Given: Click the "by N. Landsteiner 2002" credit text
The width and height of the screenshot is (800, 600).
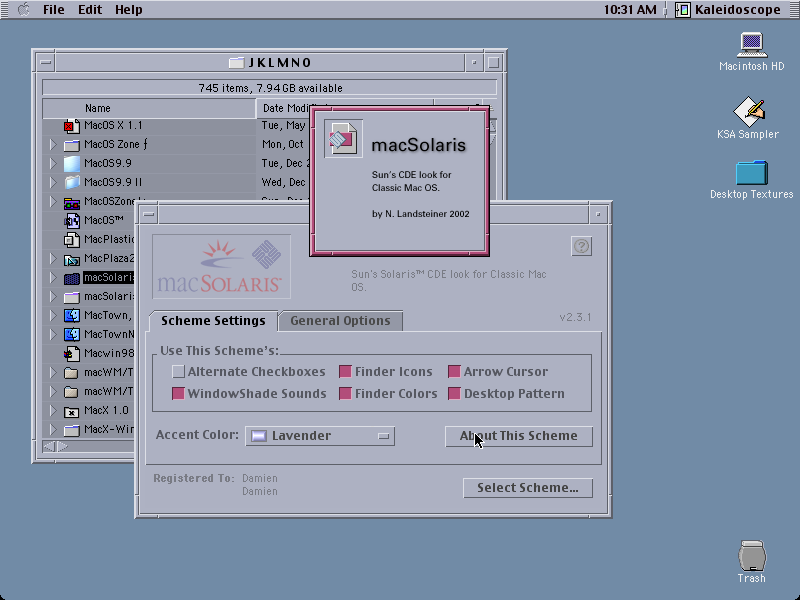Looking at the screenshot, I should pos(420,214).
